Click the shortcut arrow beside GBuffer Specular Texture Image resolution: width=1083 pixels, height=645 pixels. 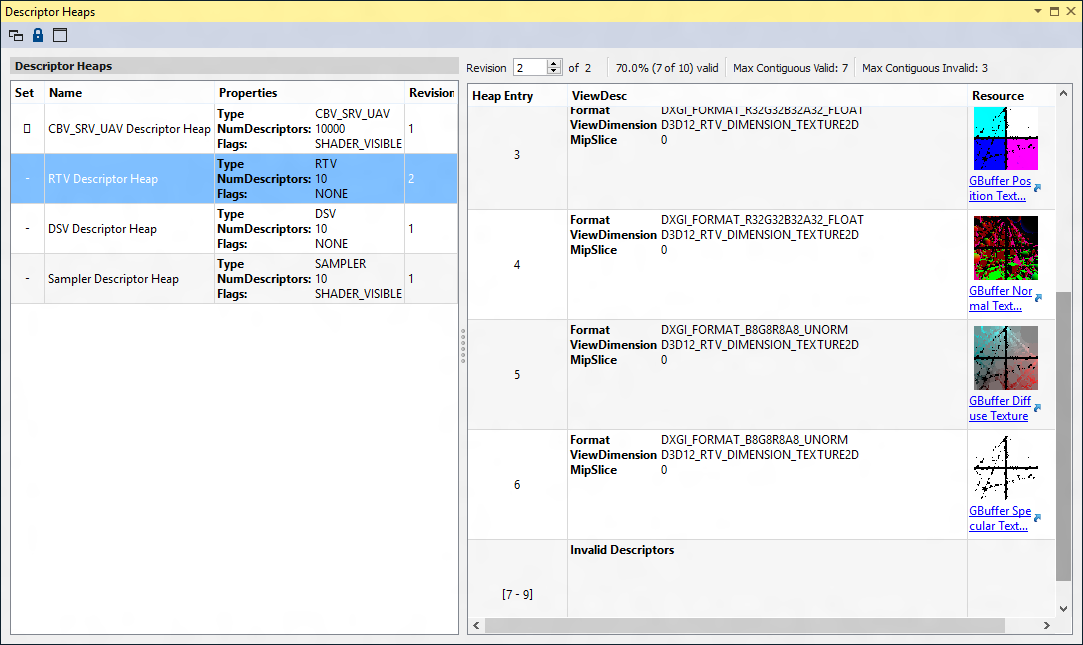tap(1037, 518)
